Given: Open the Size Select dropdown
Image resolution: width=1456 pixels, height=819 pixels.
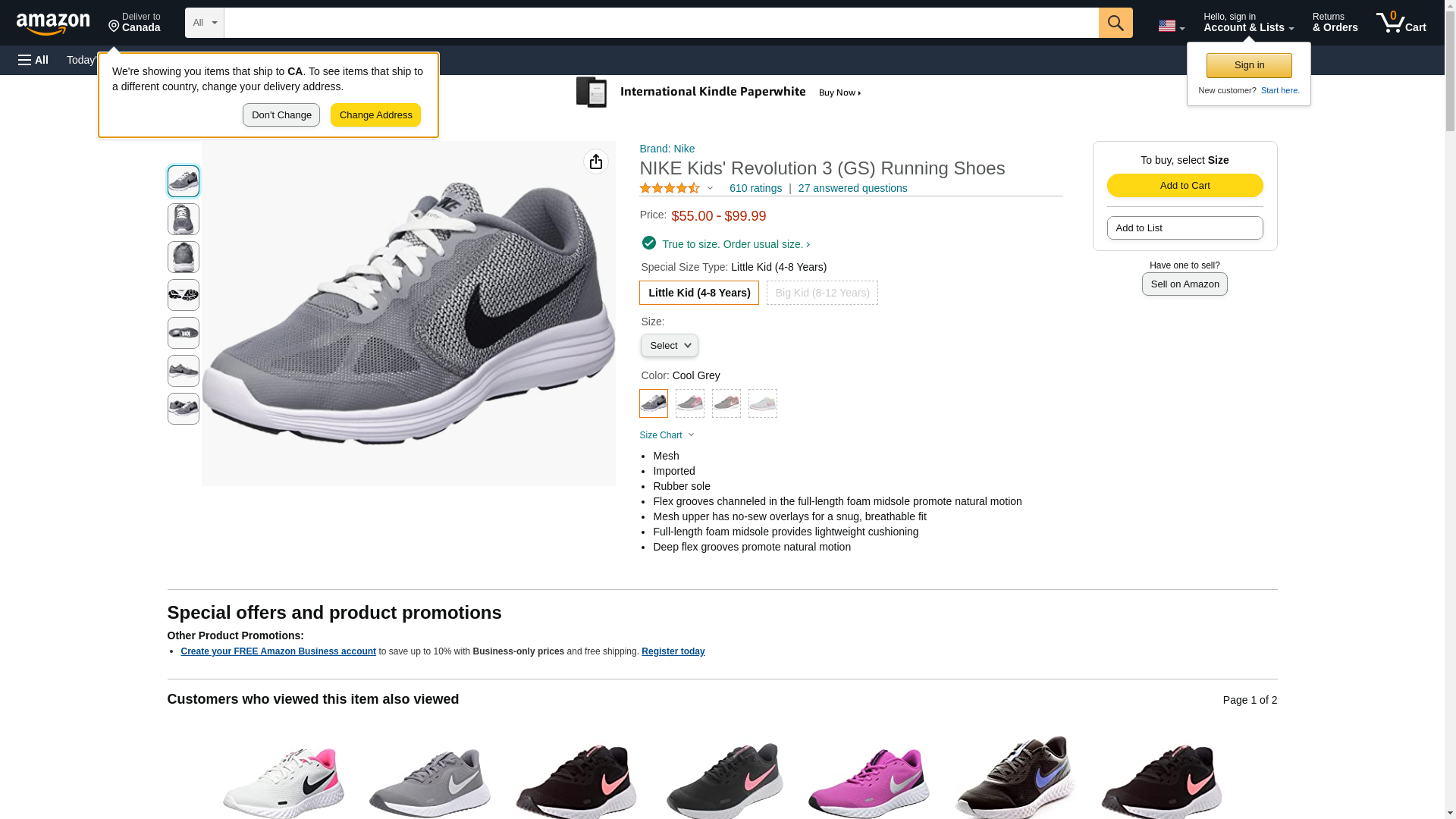Looking at the screenshot, I should click(669, 346).
